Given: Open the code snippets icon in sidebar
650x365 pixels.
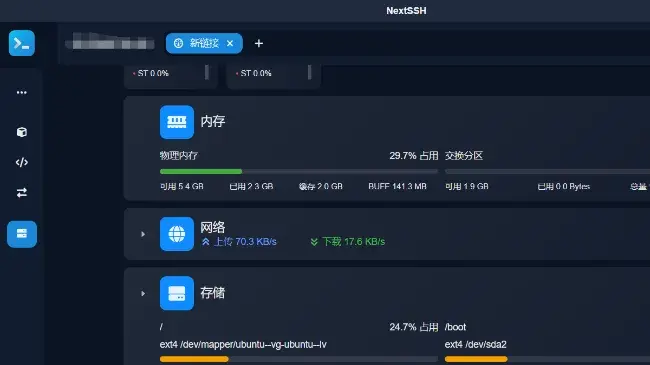Looking at the screenshot, I should [22, 162].
